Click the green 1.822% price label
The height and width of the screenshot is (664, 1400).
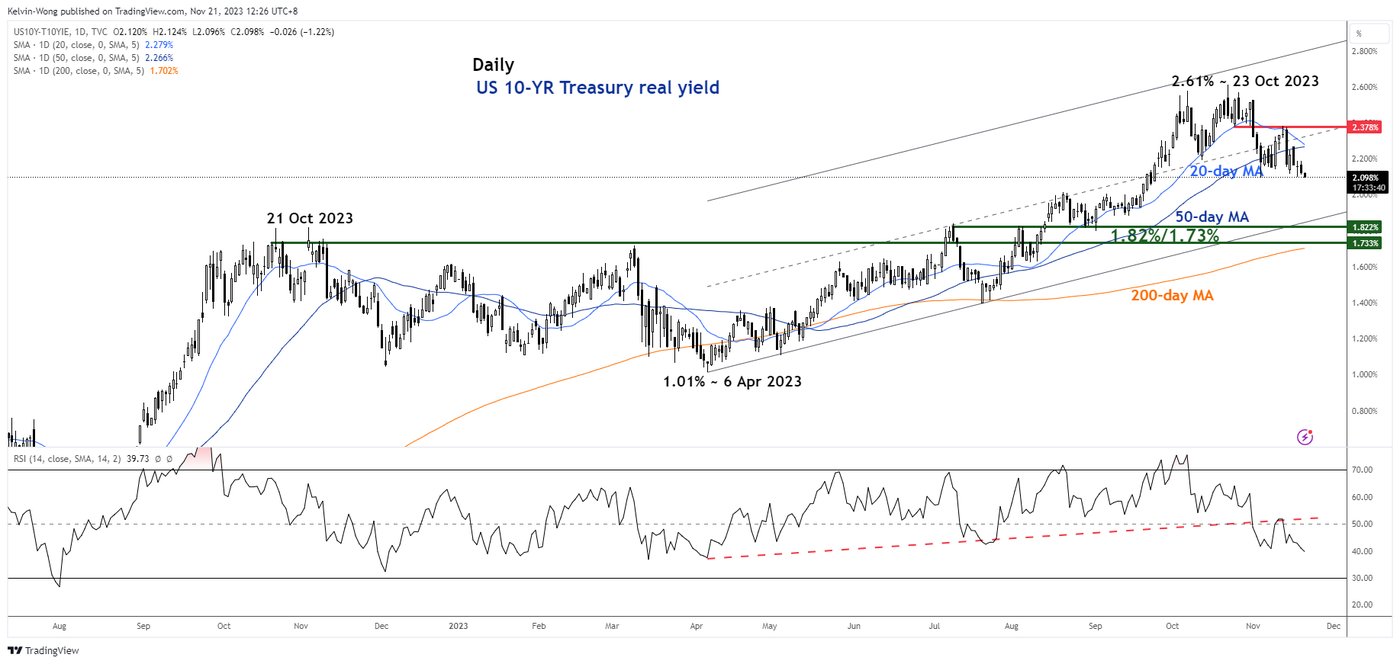point(1365,227)
